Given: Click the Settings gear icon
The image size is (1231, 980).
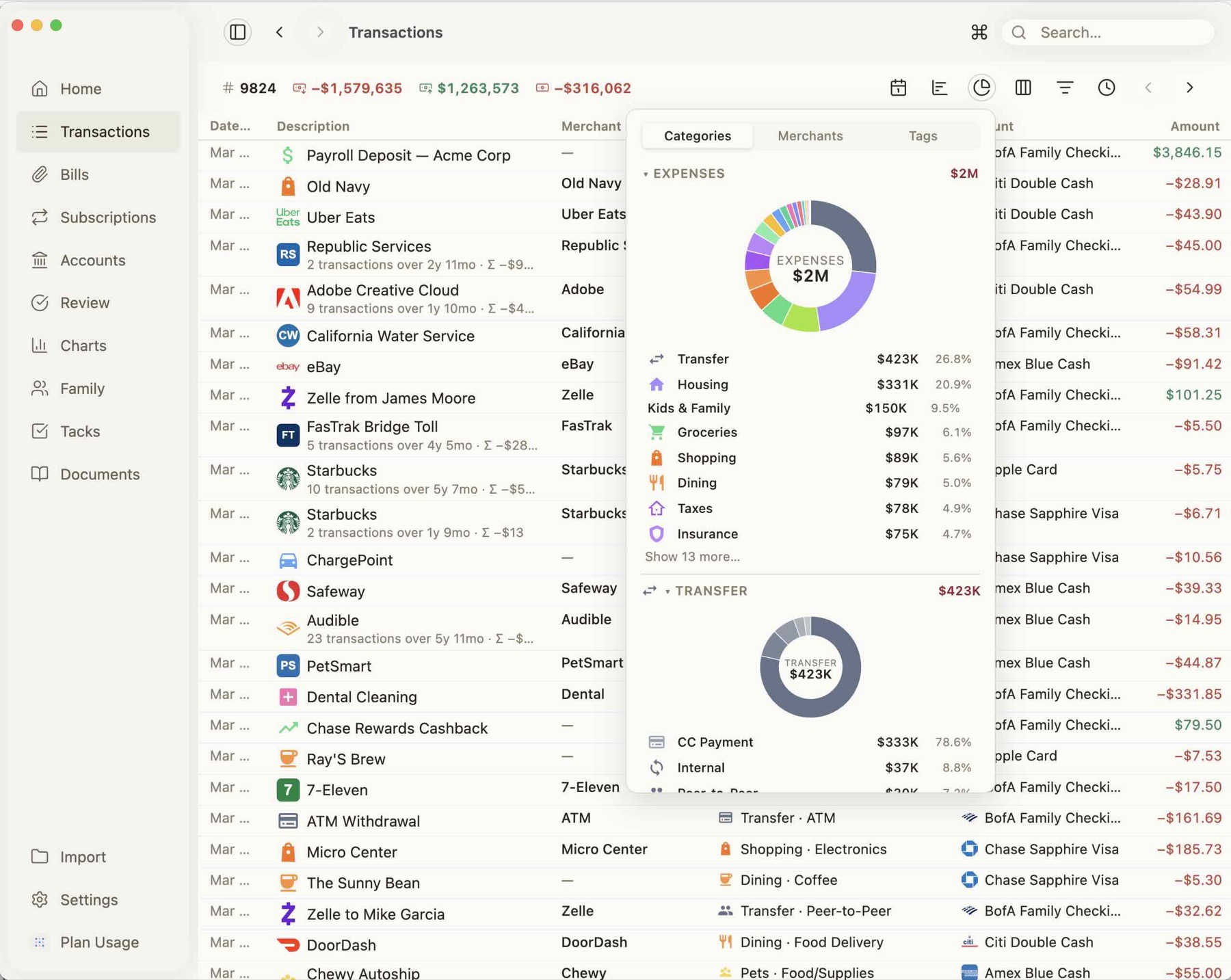Looking at the screenshot, I should 40,899.
